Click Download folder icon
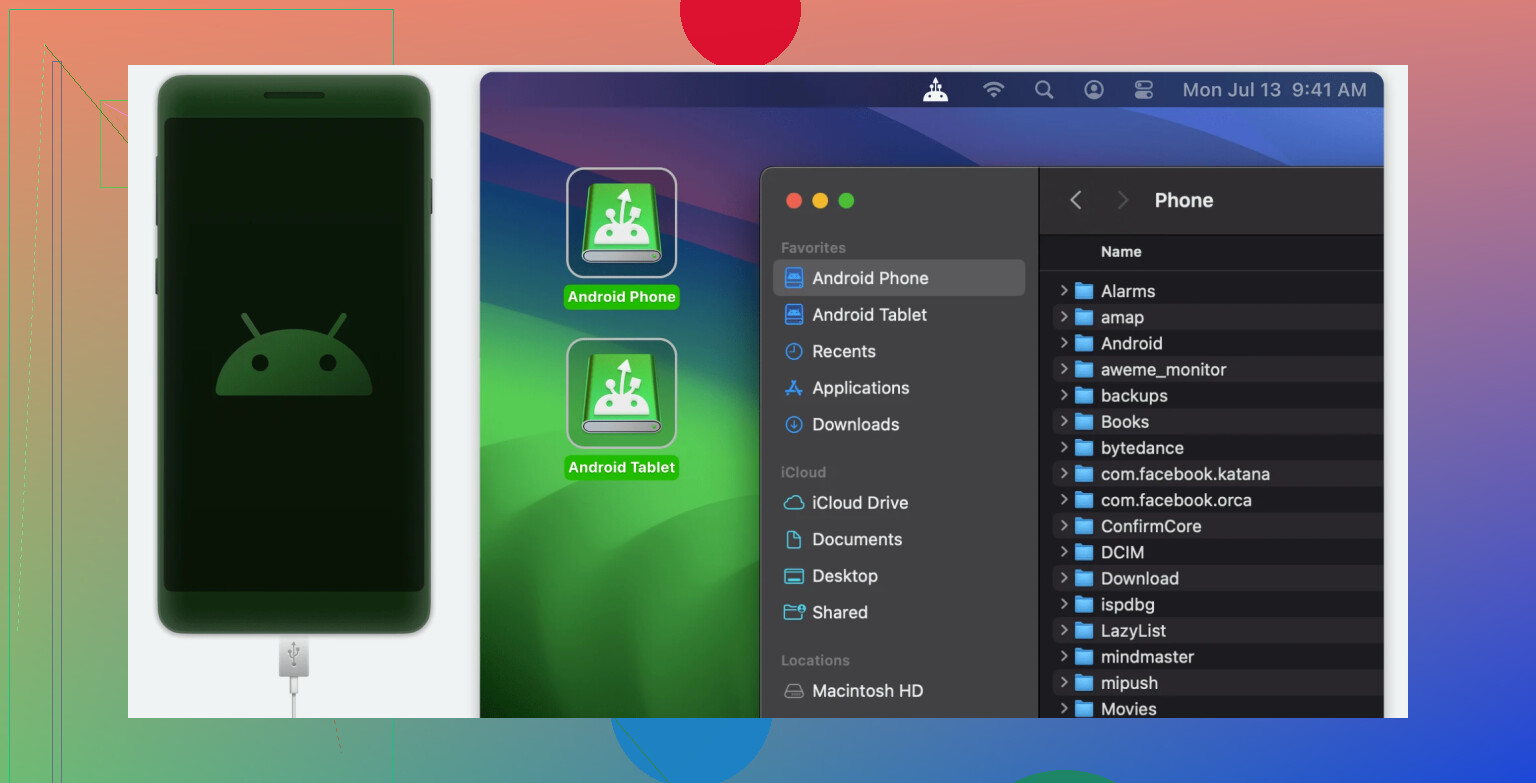 (1084, 578)
